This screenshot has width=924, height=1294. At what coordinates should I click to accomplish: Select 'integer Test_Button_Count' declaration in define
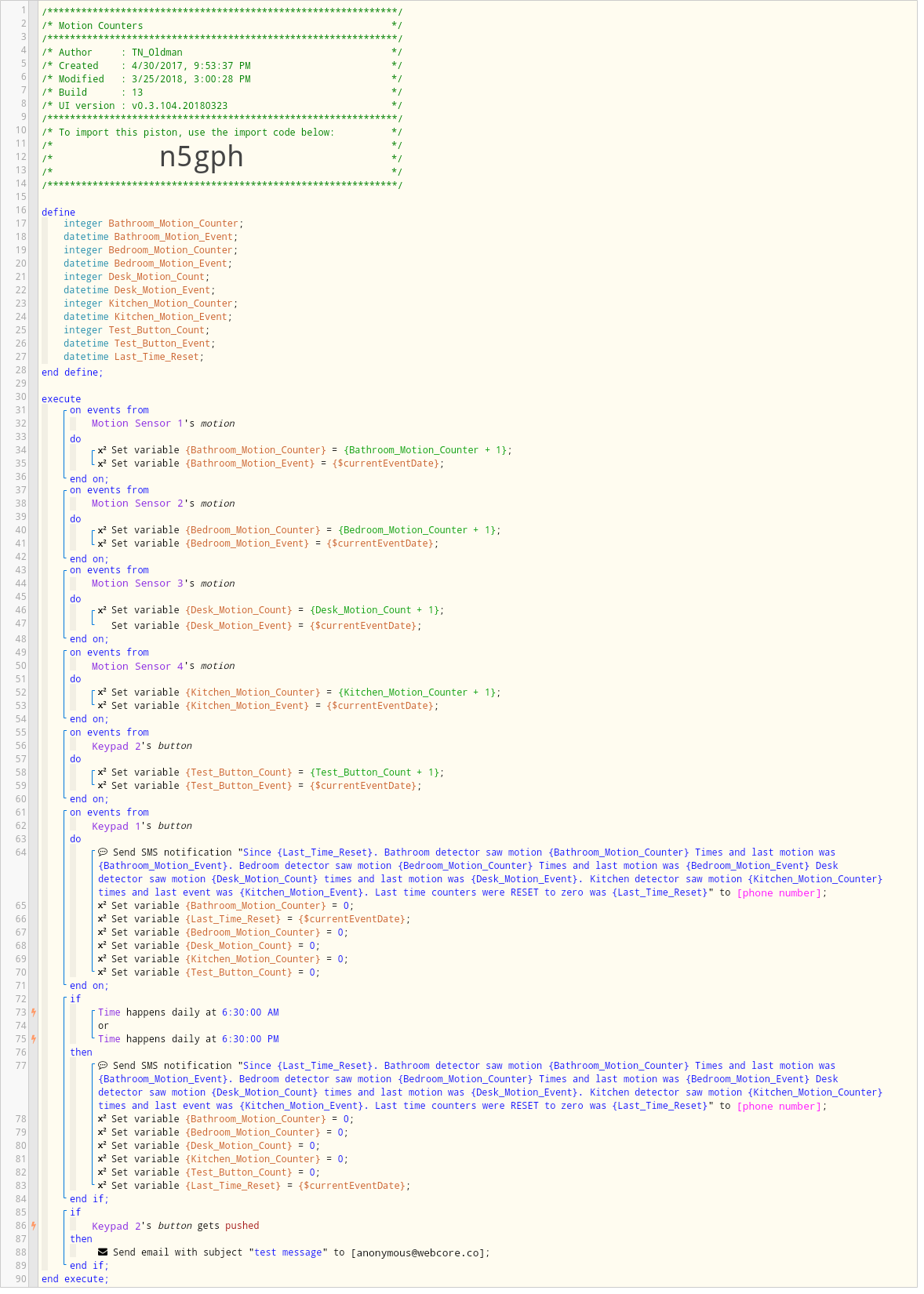pos(136,330)
